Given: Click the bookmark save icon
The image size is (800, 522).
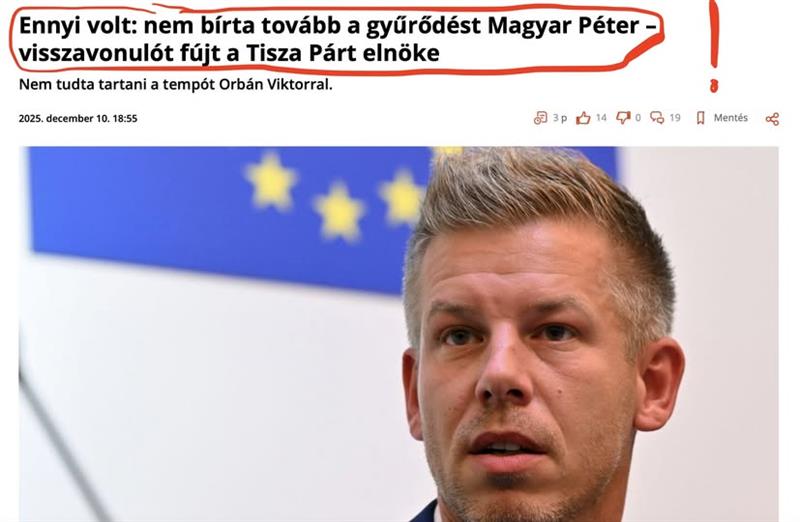Looking at the screenshot, I should coord(701,118).
